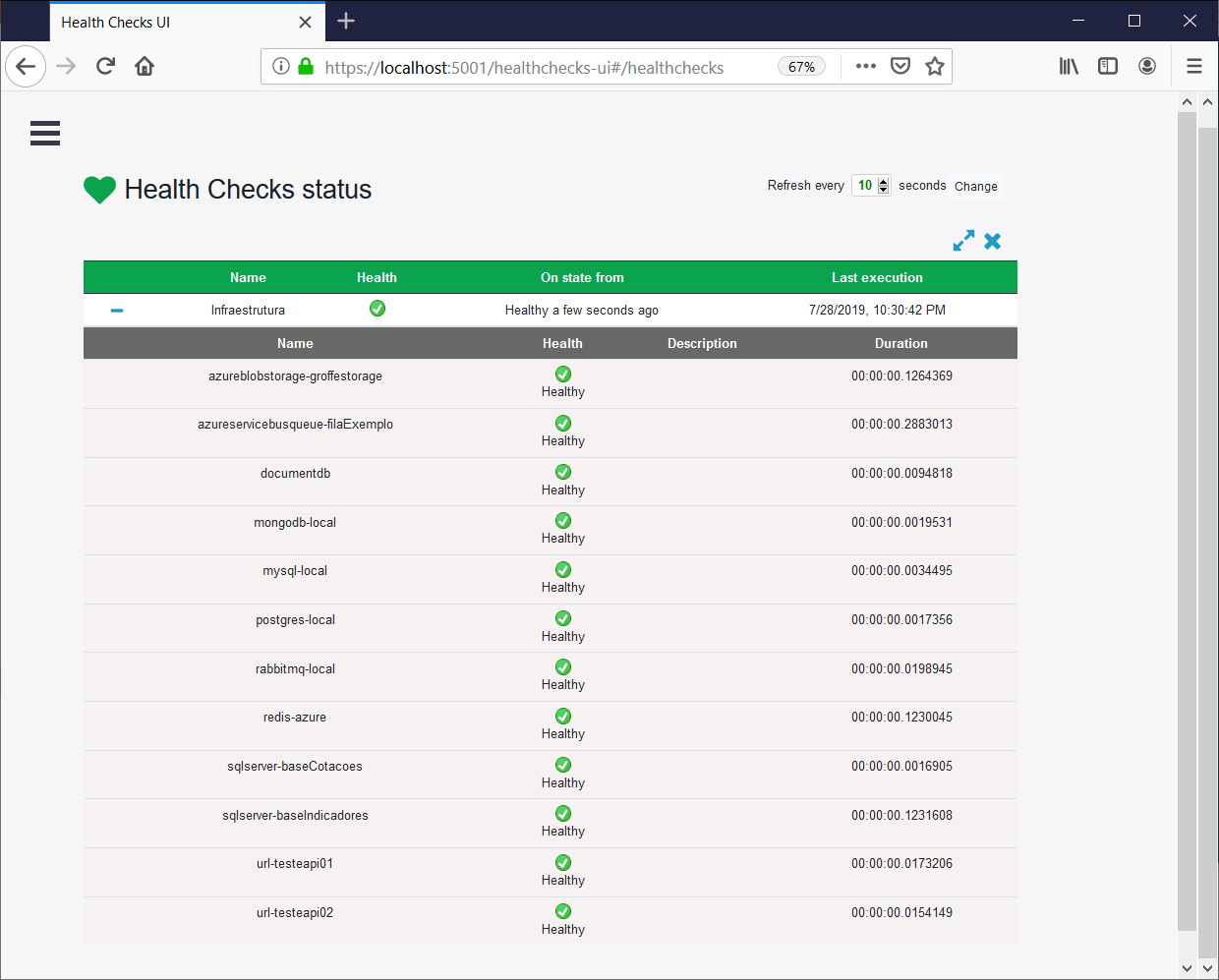Toggle the Firefox sidebar panel
The width and height of the screenshot is (1219, 980).
point(1108,66)
